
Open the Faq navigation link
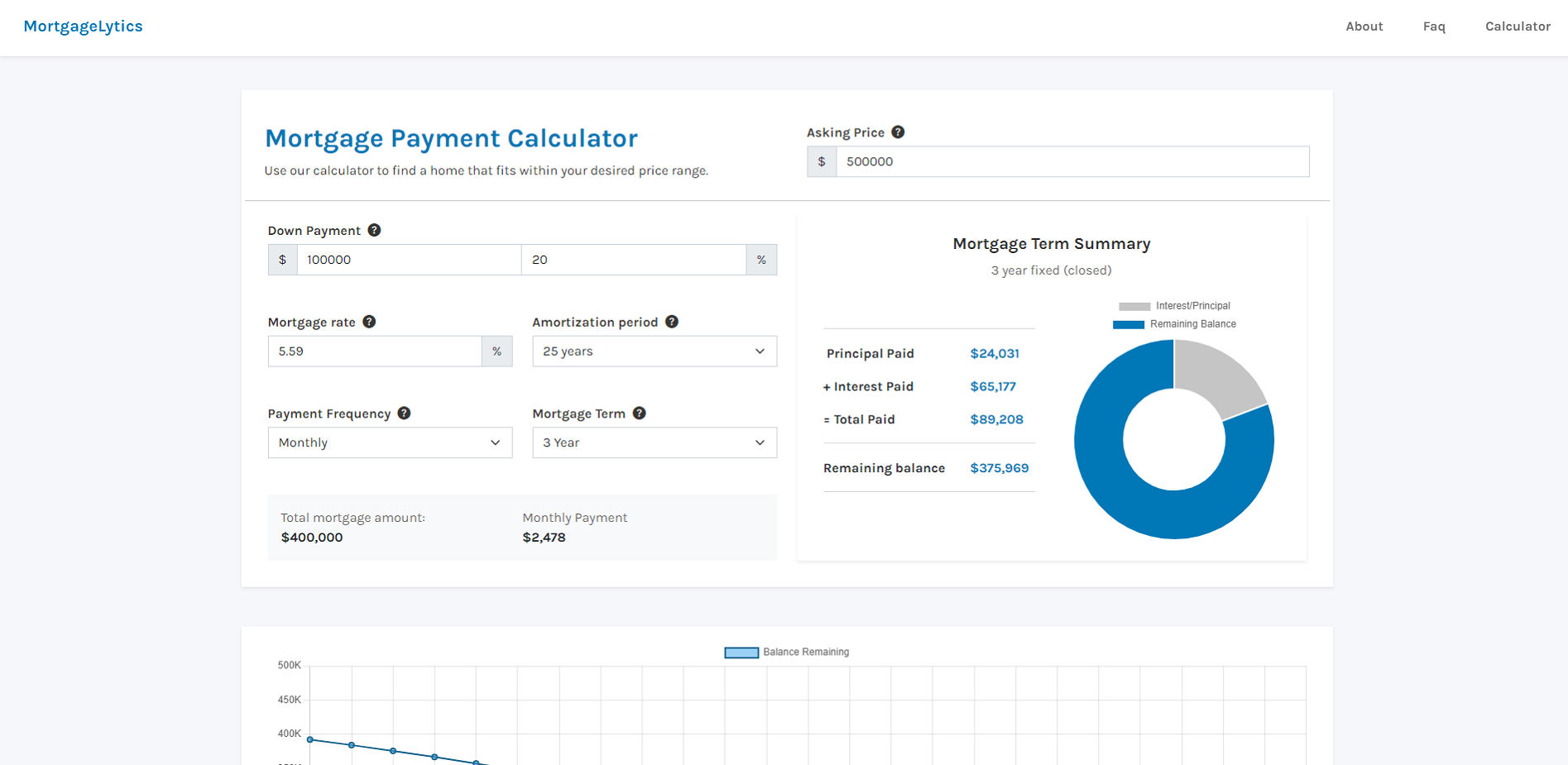tap(1434, 26)
